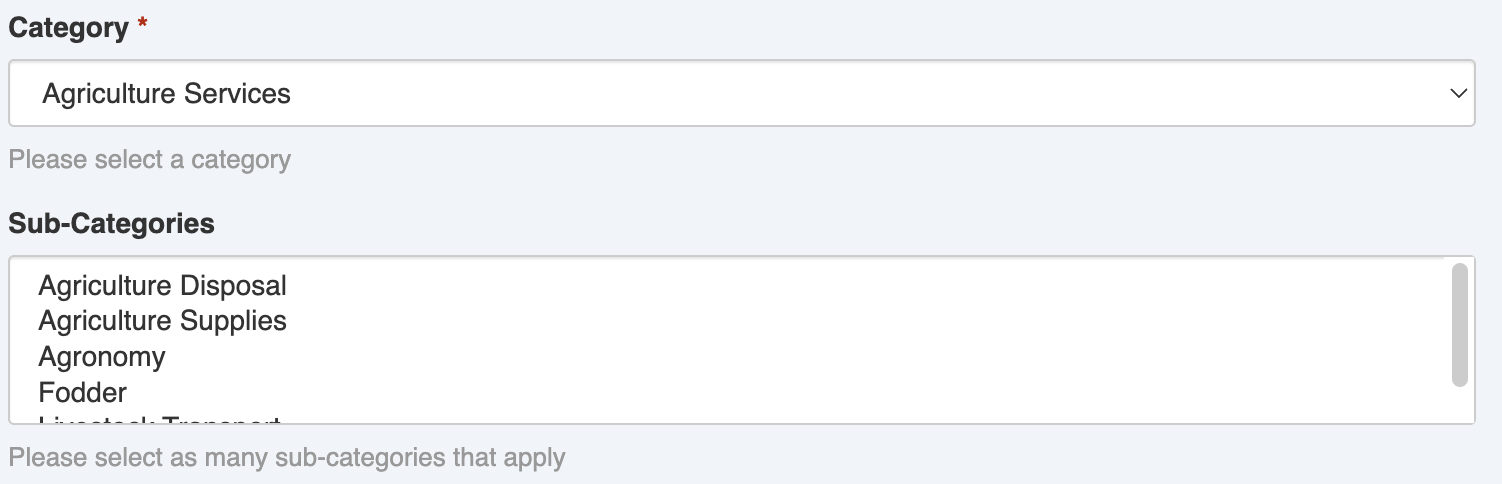
Task: Click the scrollbar track below the thumb
Action: click(x=1459, y=404)
